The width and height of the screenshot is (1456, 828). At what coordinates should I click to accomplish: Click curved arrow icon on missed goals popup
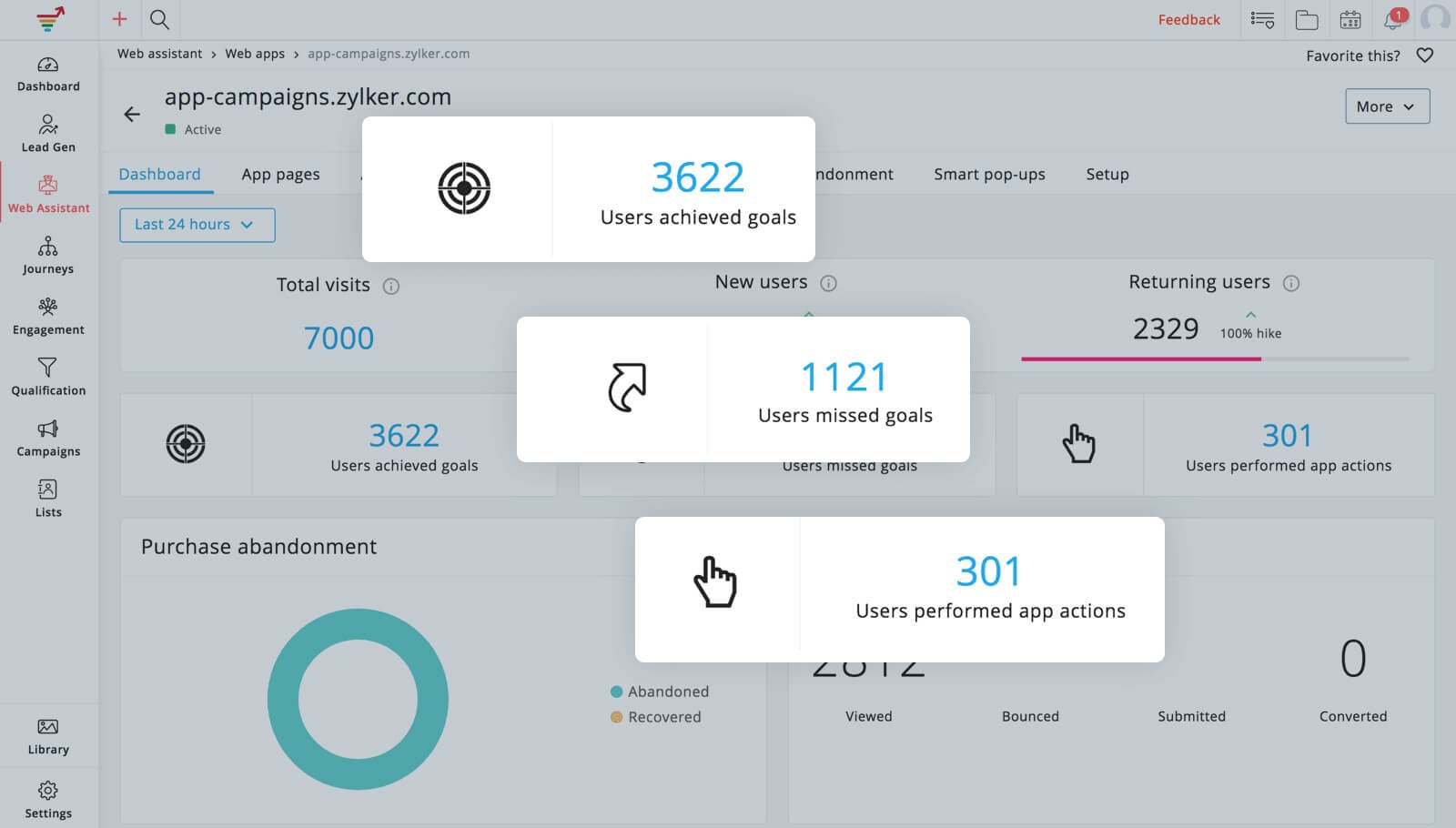point(627,388)
